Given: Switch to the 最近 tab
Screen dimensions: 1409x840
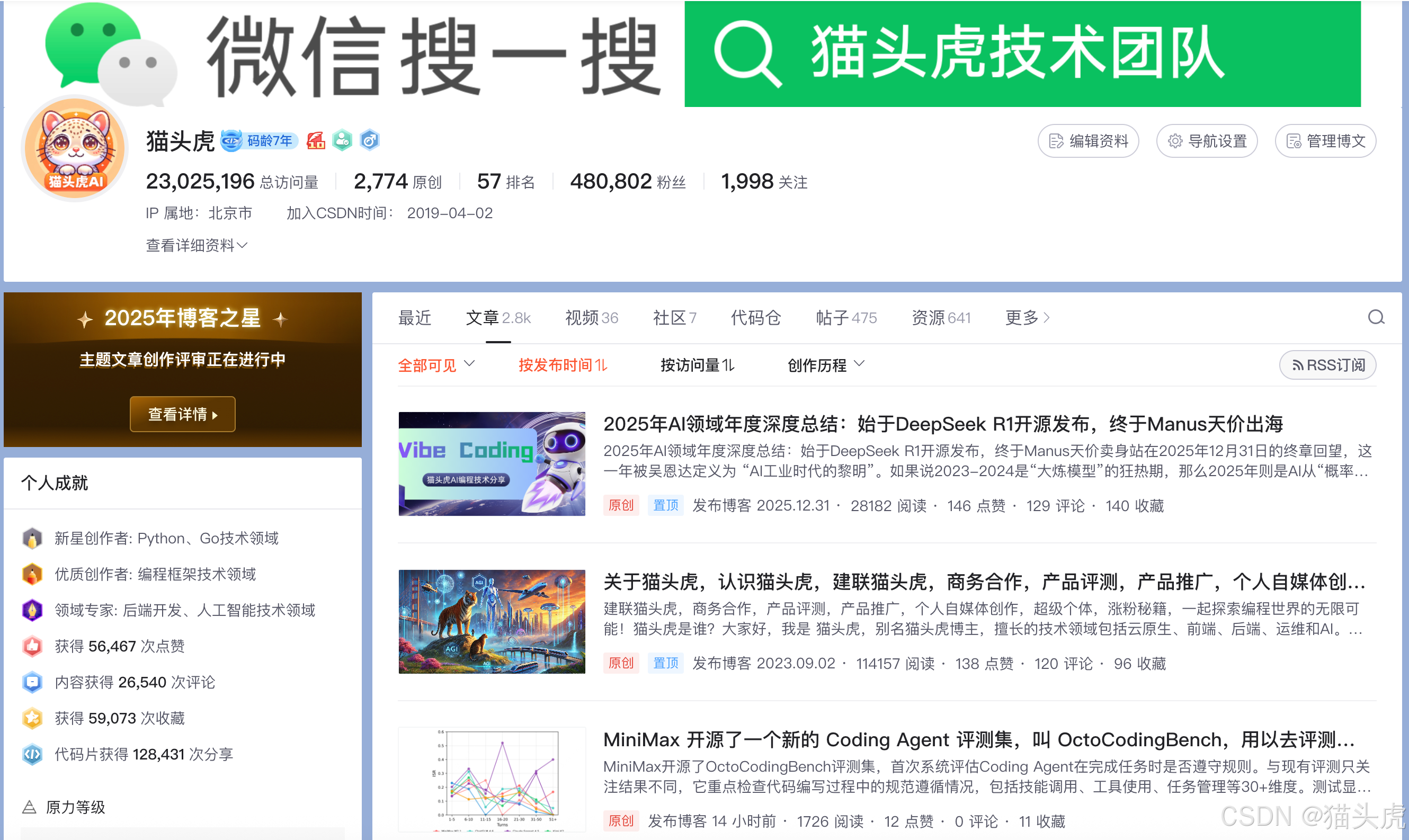Looking at the screenshot, I should pyautogui.click(x=414, y=318).
